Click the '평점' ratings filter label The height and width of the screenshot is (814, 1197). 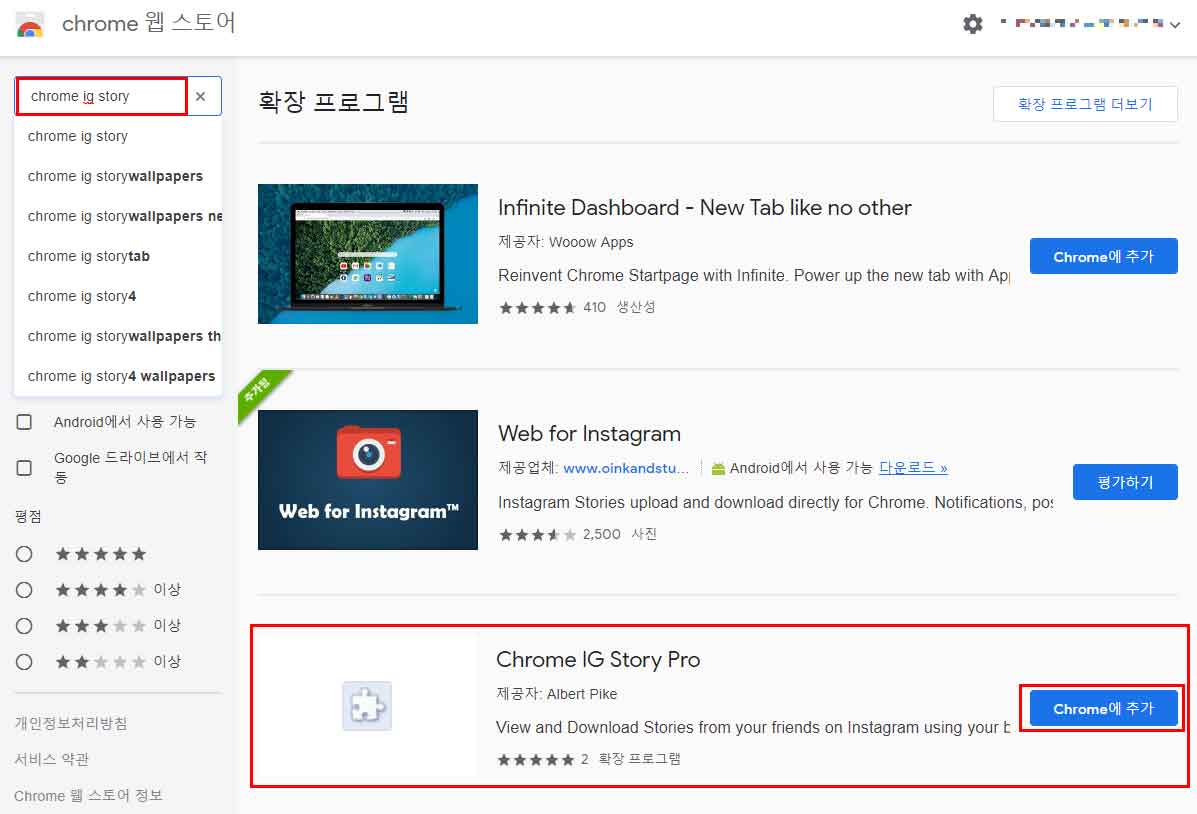(28, 516)
